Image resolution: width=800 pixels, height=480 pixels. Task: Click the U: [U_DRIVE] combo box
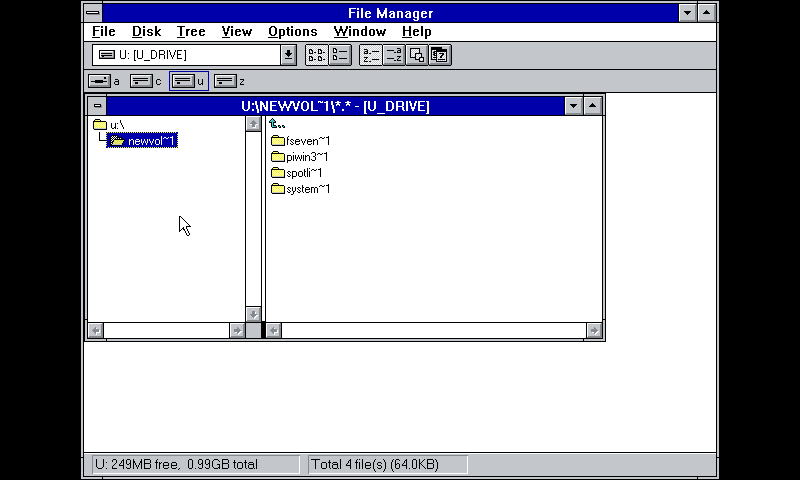click(186, 55)
